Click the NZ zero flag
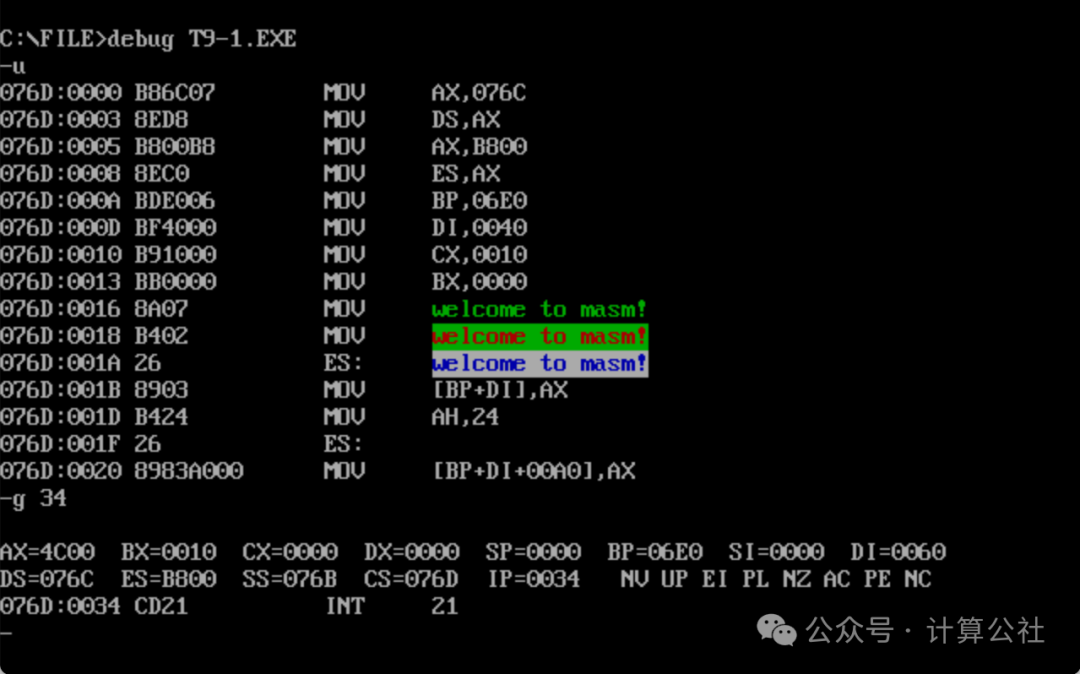Screen dimensions: 1080x674 click(x=796, y=579)
